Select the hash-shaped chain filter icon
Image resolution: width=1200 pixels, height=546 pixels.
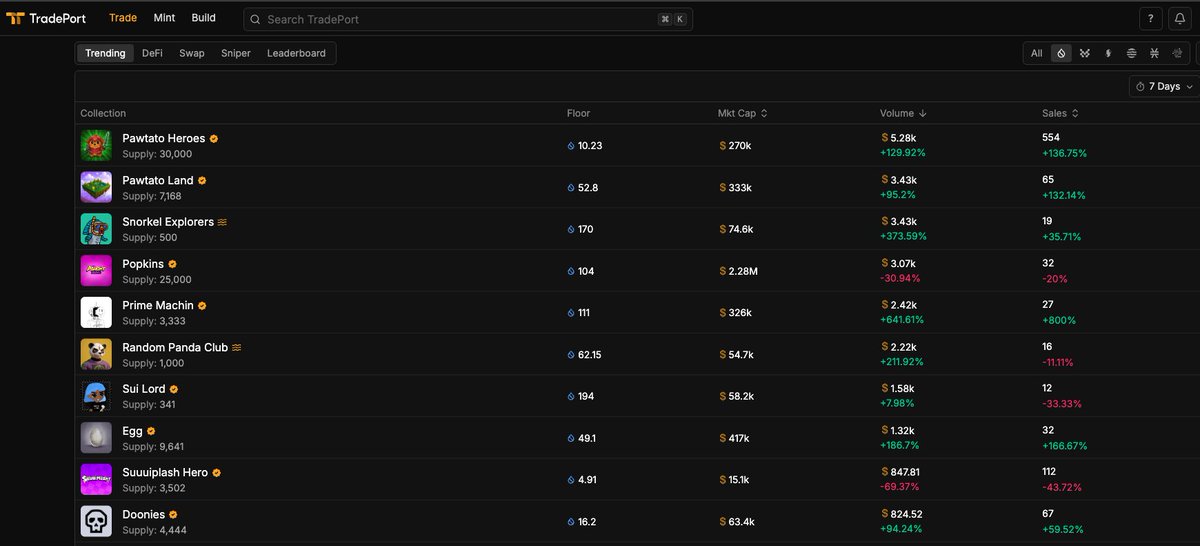(x=1154, y=53)
